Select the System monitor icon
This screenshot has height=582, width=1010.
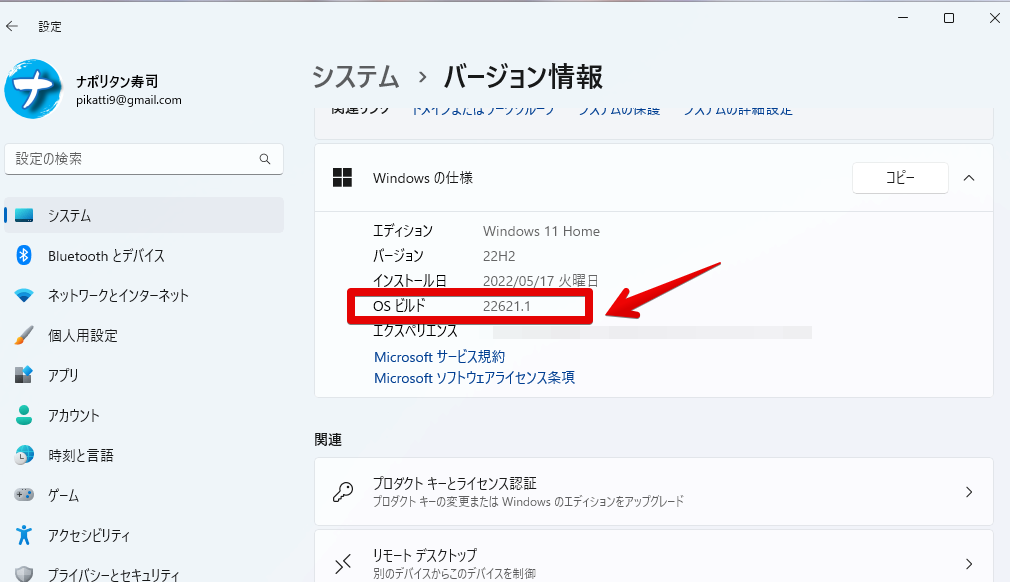tap(24, 215)
